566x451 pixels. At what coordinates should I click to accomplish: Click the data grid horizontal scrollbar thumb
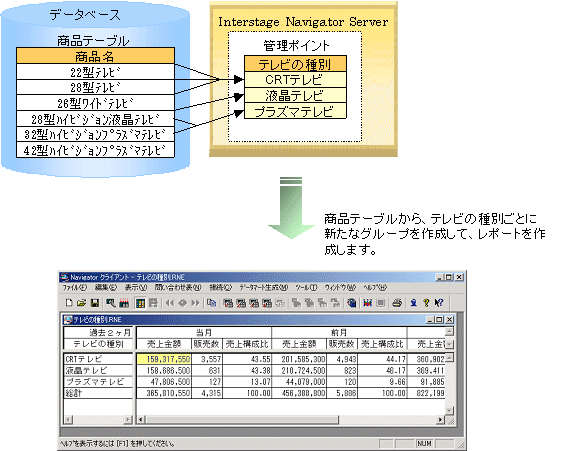pos(242,420)
